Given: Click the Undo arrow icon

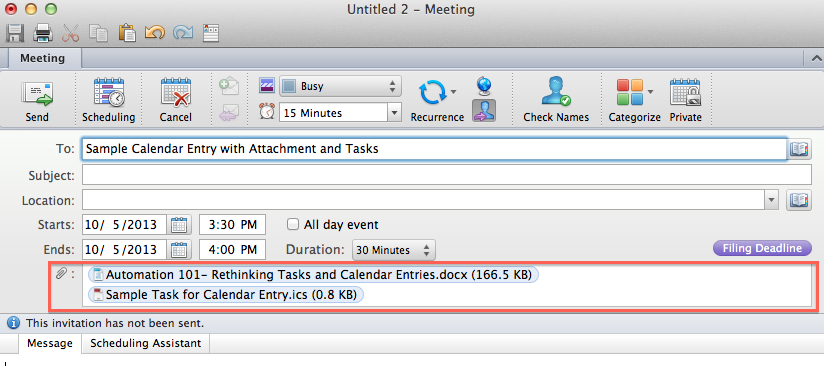Looking at the screenshot, I should [154, 33].
